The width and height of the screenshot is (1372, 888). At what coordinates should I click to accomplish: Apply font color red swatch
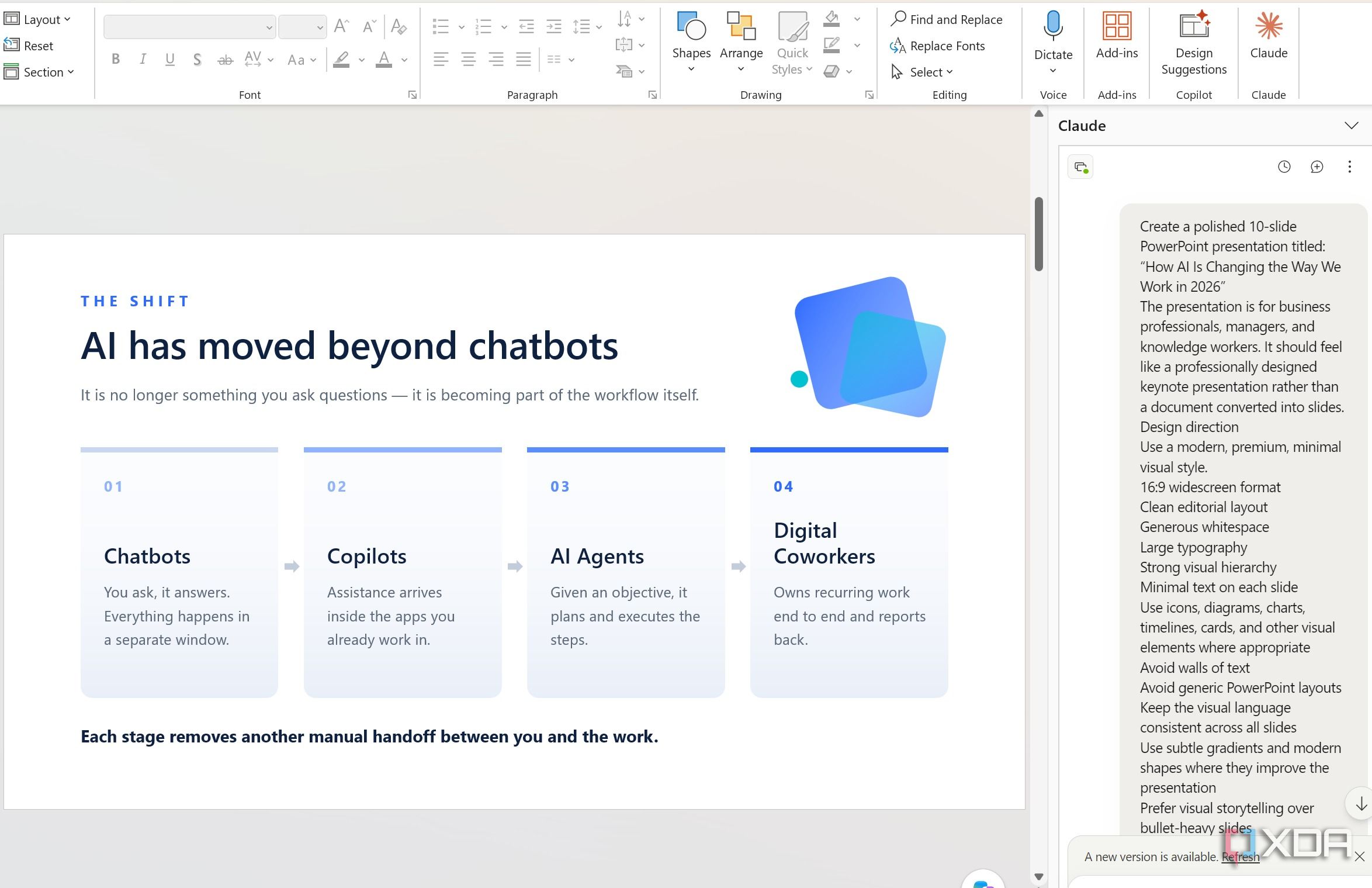(x=383, y=59)
